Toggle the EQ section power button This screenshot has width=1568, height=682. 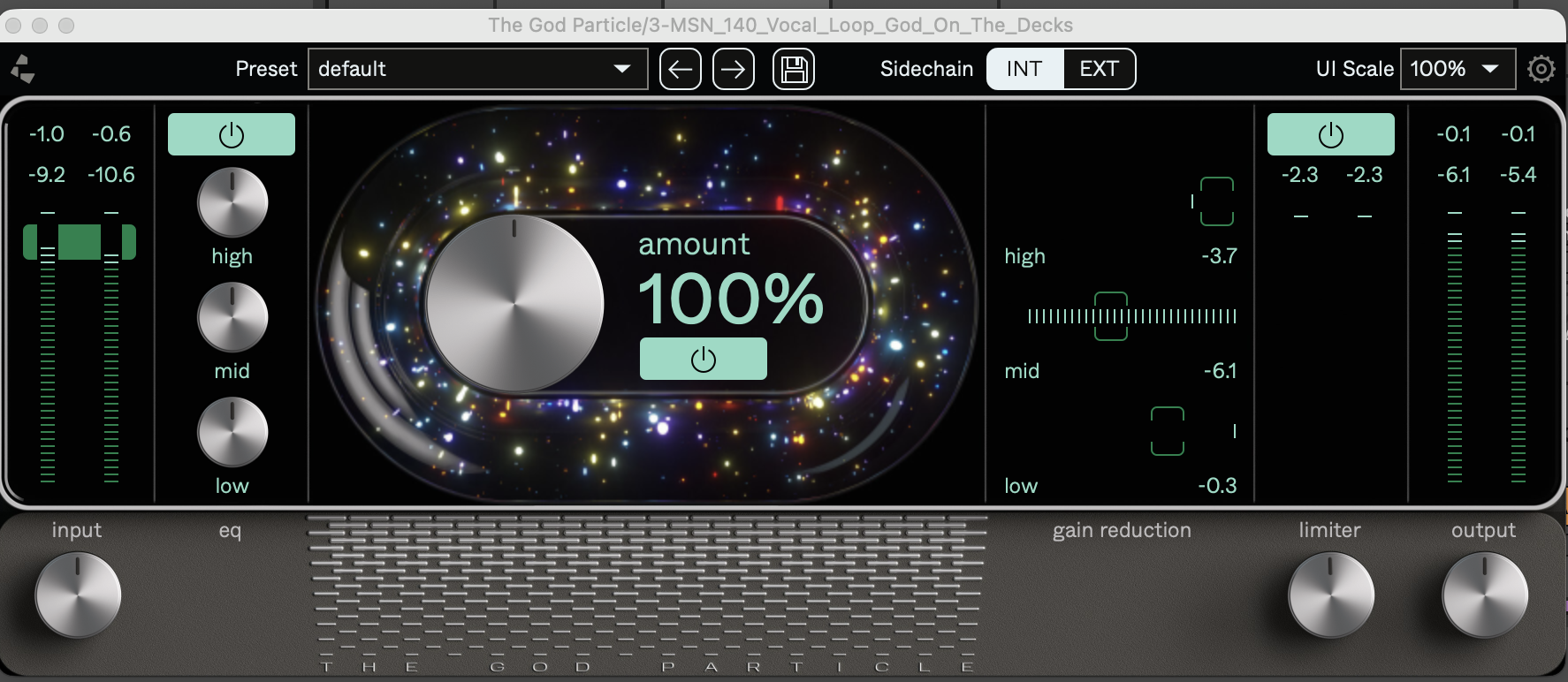(232, 135)
